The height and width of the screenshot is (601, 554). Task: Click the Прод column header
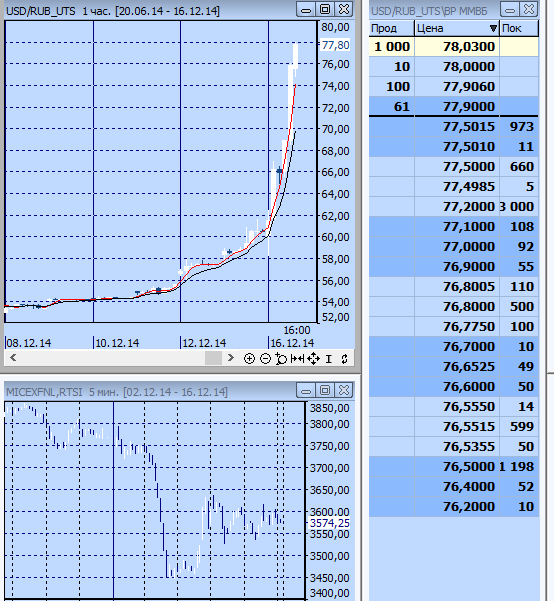point(391,28)
